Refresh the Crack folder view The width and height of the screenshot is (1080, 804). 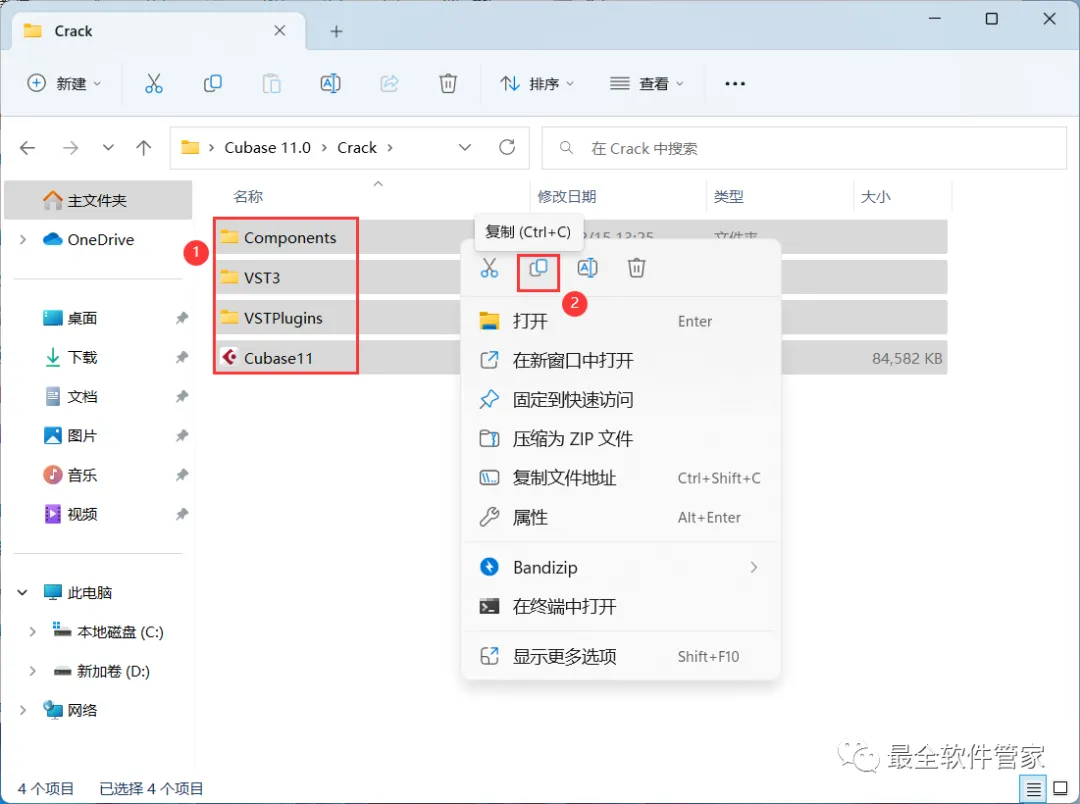507,147
